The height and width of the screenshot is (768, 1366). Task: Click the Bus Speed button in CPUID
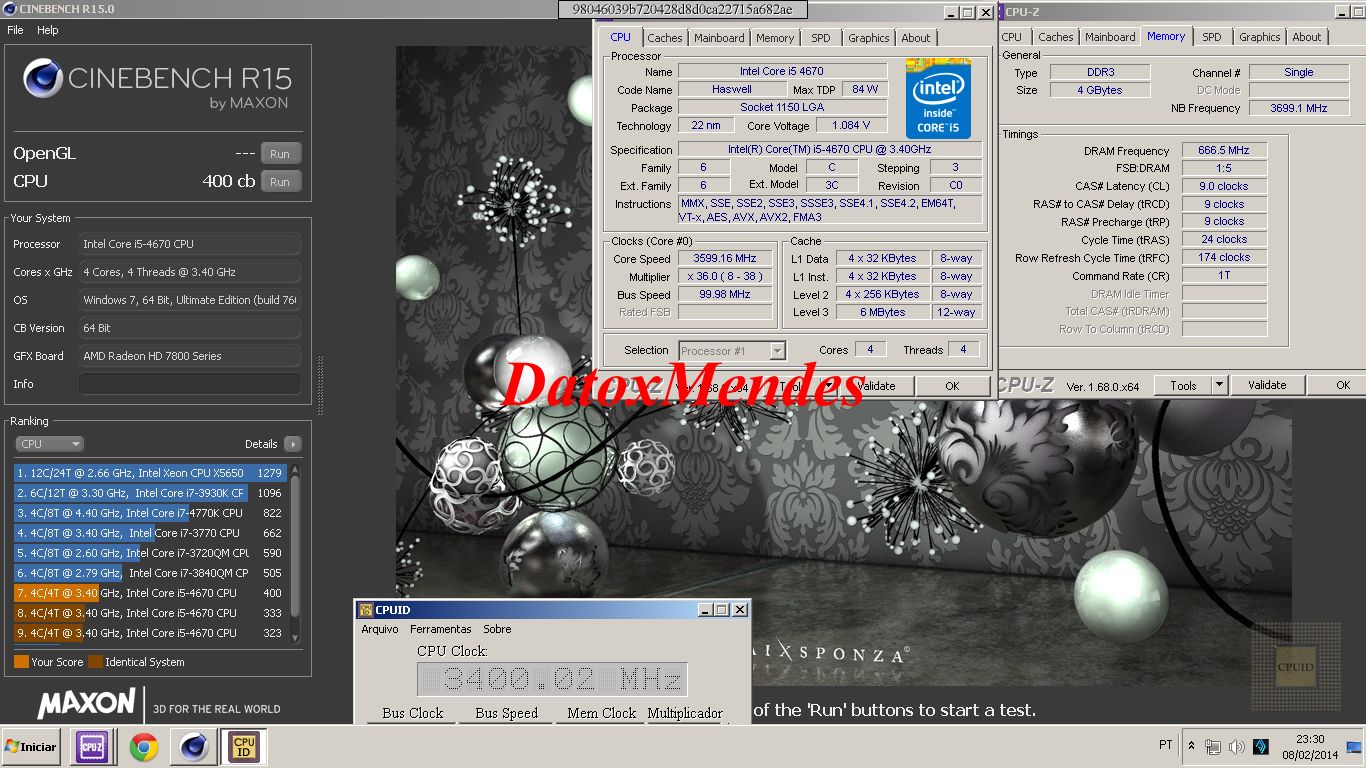point(507,714)
